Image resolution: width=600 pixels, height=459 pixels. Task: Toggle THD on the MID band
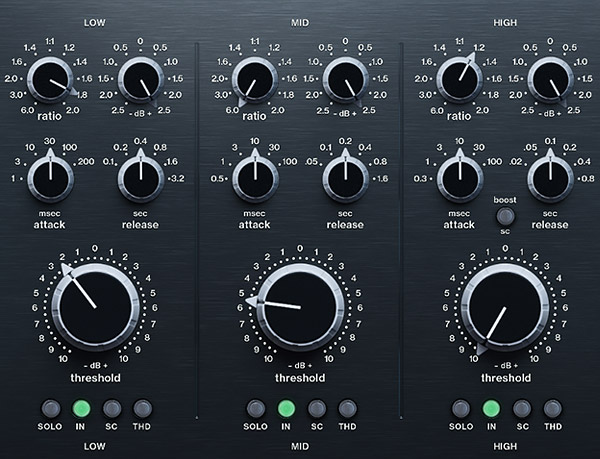coord(347,409)
